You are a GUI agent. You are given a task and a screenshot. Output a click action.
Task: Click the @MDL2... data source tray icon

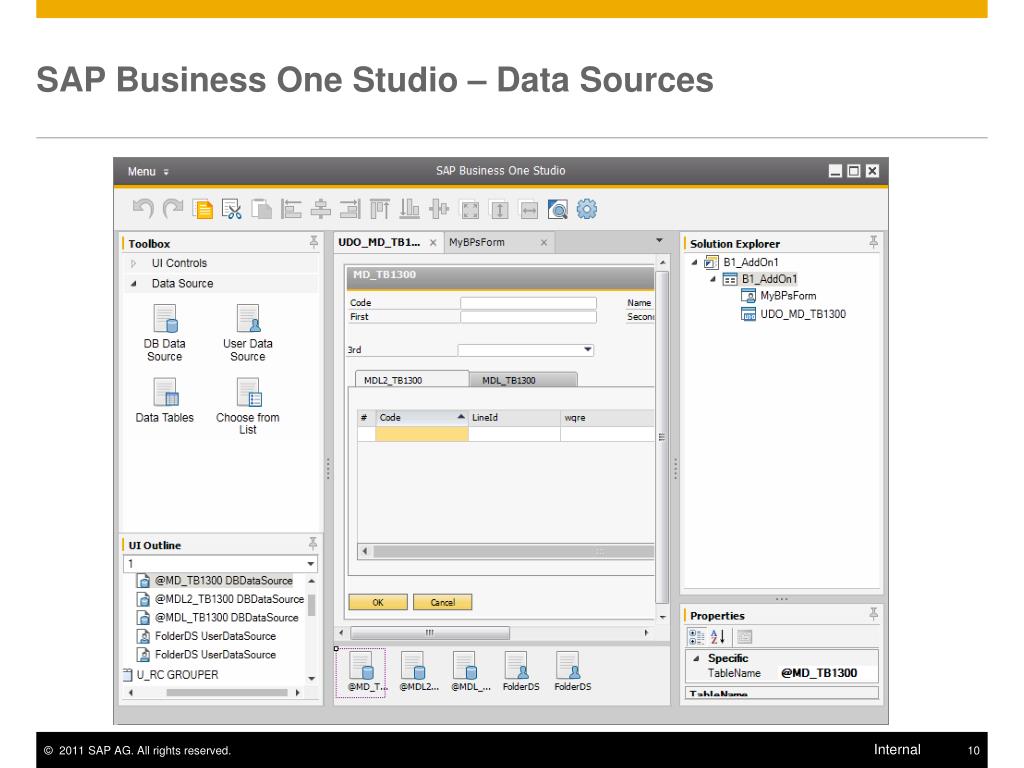[419, 672]
